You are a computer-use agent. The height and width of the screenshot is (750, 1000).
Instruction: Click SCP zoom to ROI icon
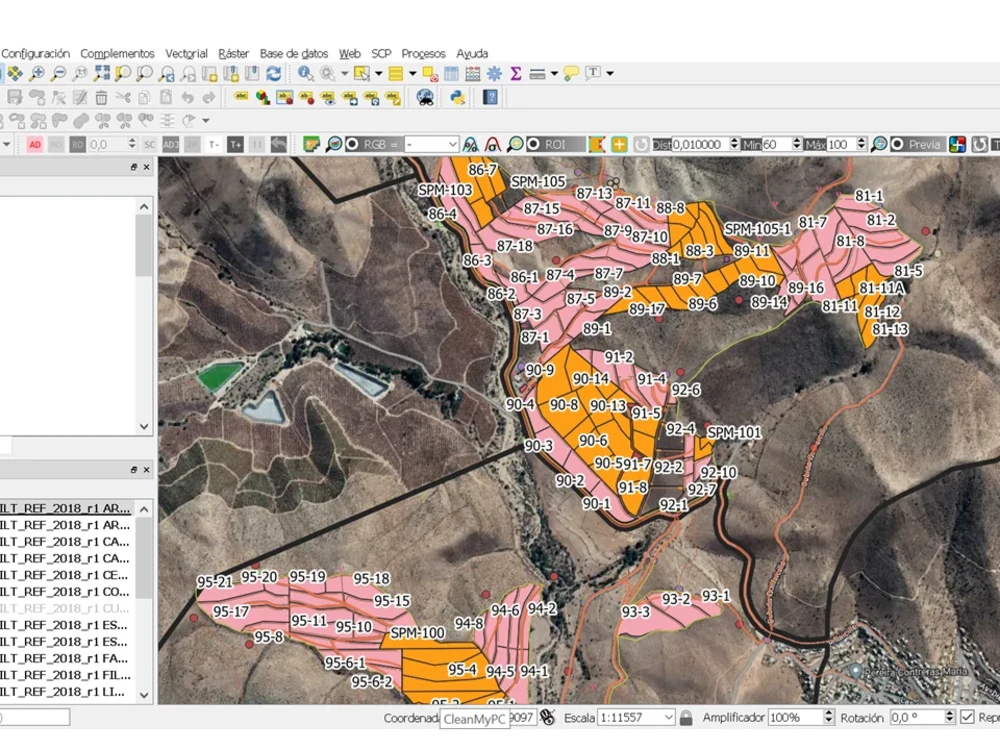(515, 145)
